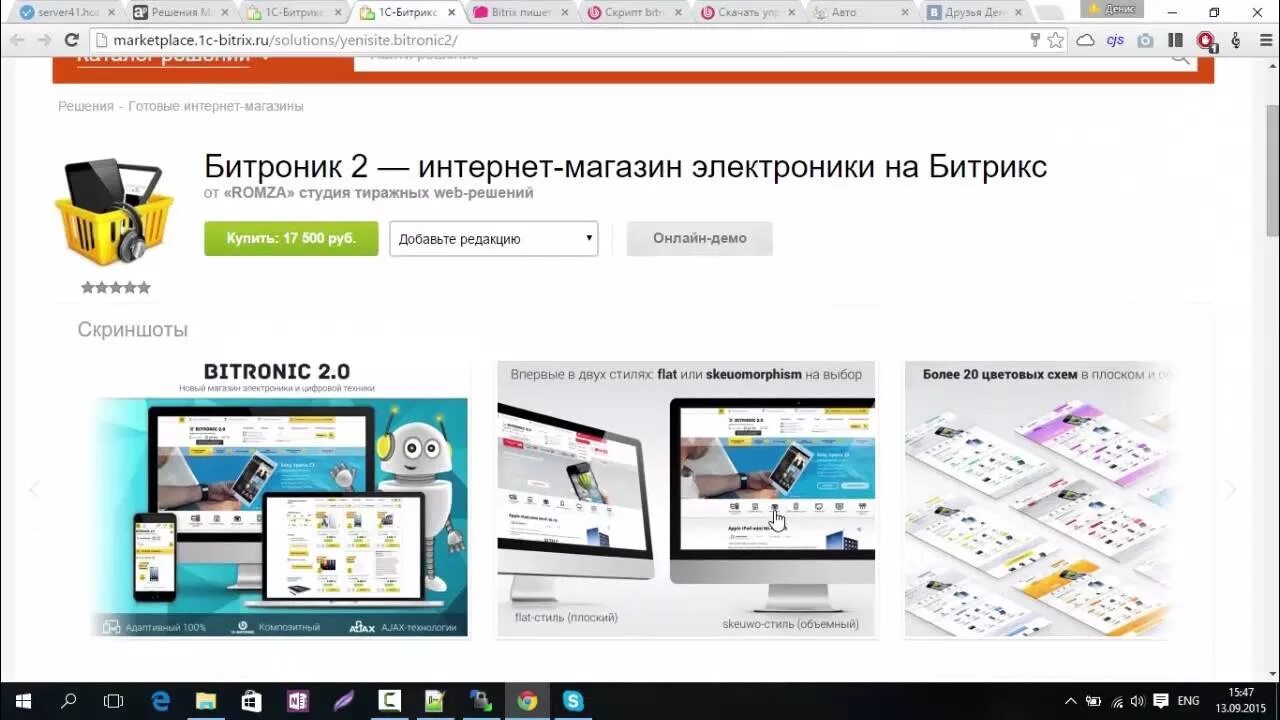Open Skype from the taskbar

click(x=573, y=701)
